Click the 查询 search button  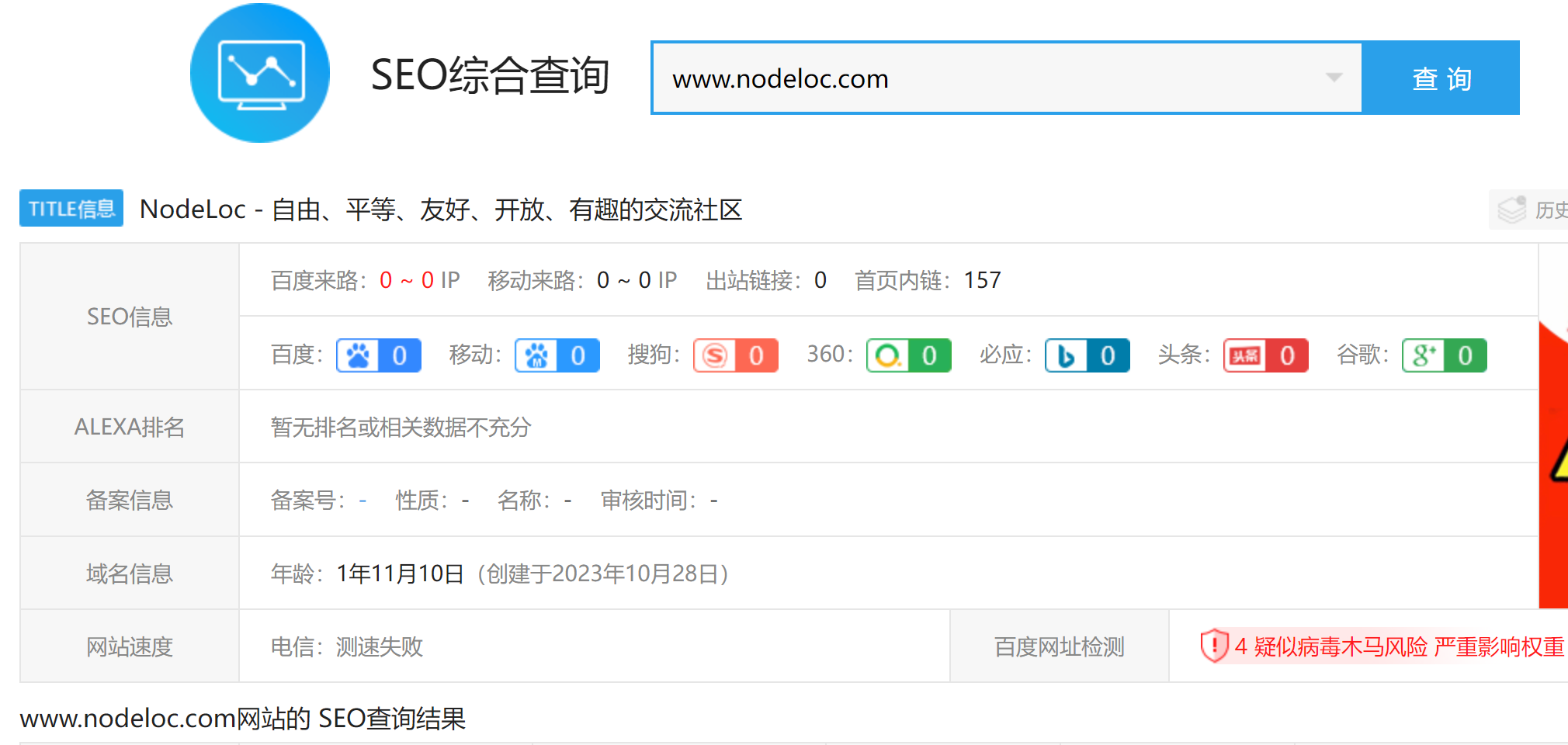[1441, 78]
